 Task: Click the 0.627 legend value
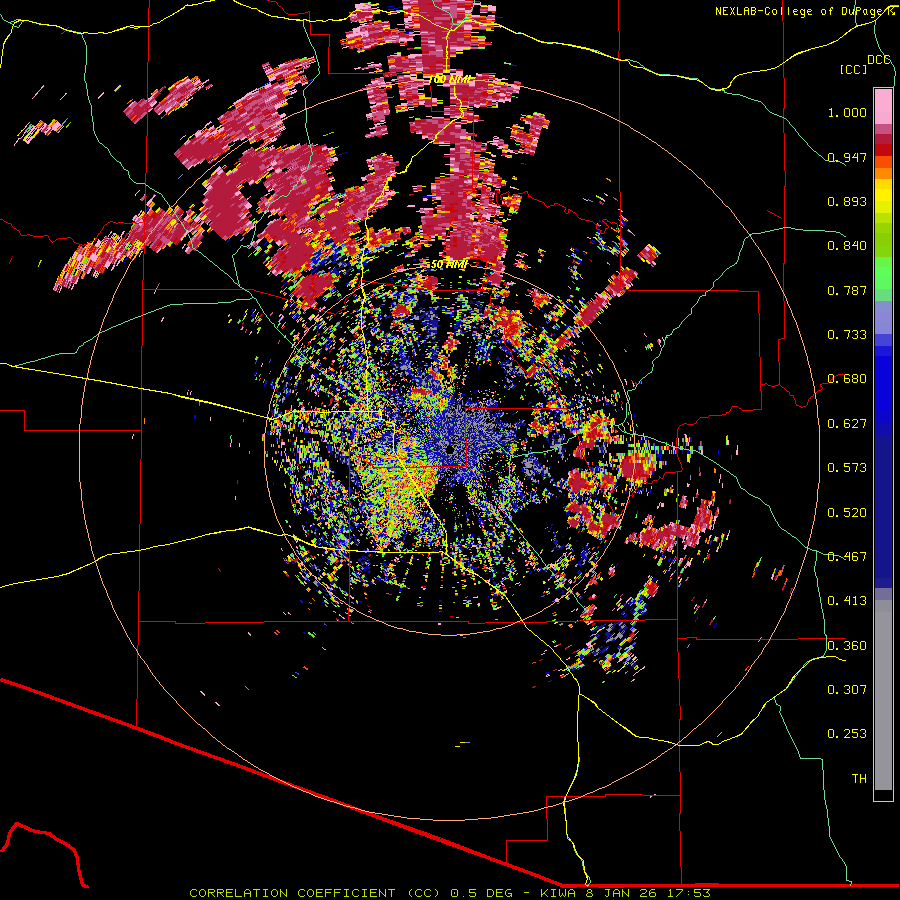[x=847, y=424]
